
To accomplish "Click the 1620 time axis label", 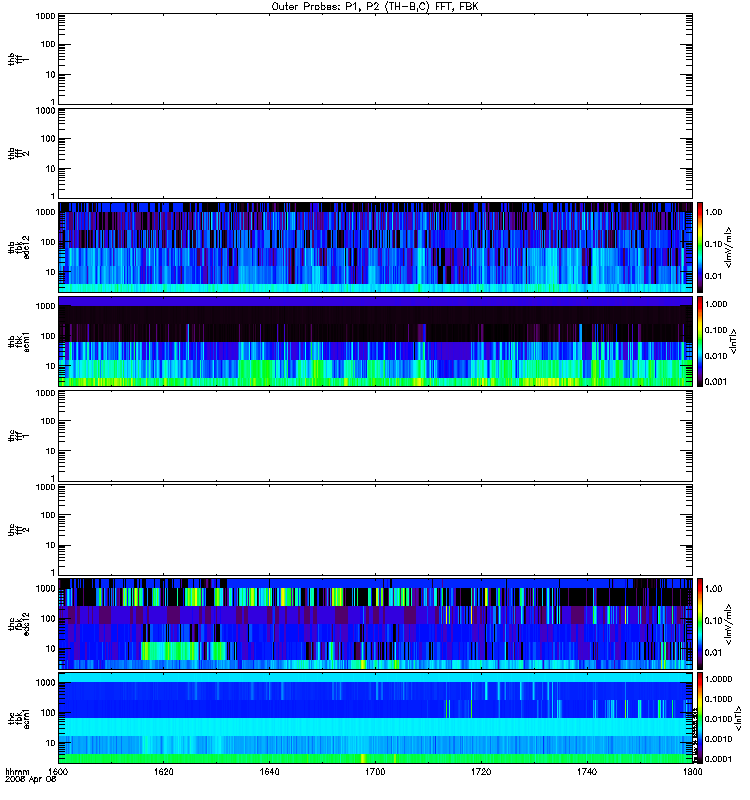I will [164, 772].
